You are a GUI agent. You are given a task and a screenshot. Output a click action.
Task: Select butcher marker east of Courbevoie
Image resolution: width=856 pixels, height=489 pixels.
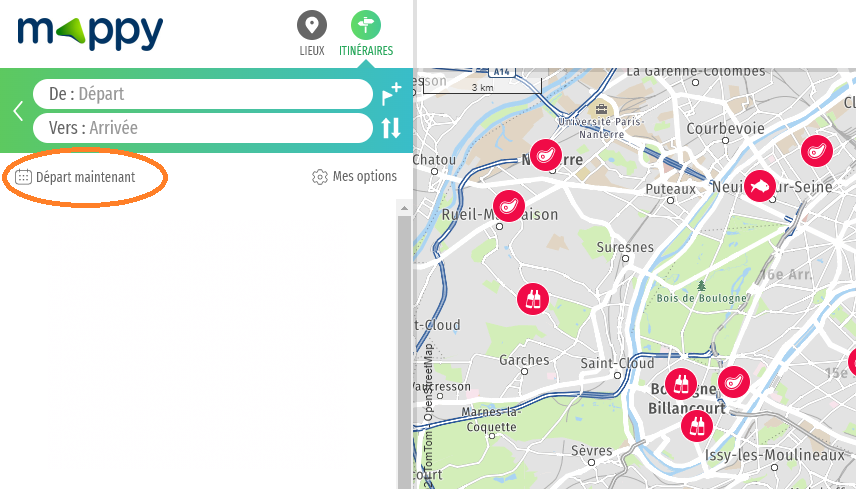point(817,151)
